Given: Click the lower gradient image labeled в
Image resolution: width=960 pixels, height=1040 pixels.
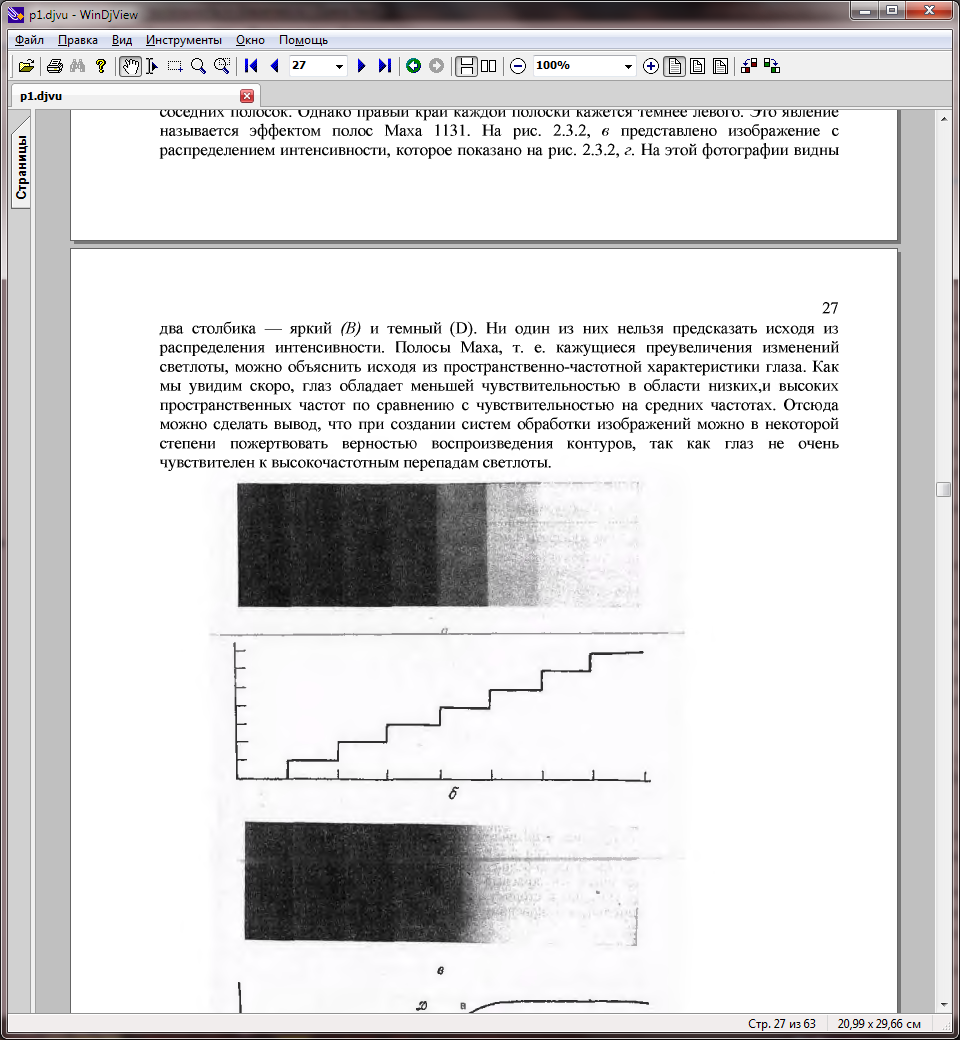Looking at the screenshot, I should 441,883.
